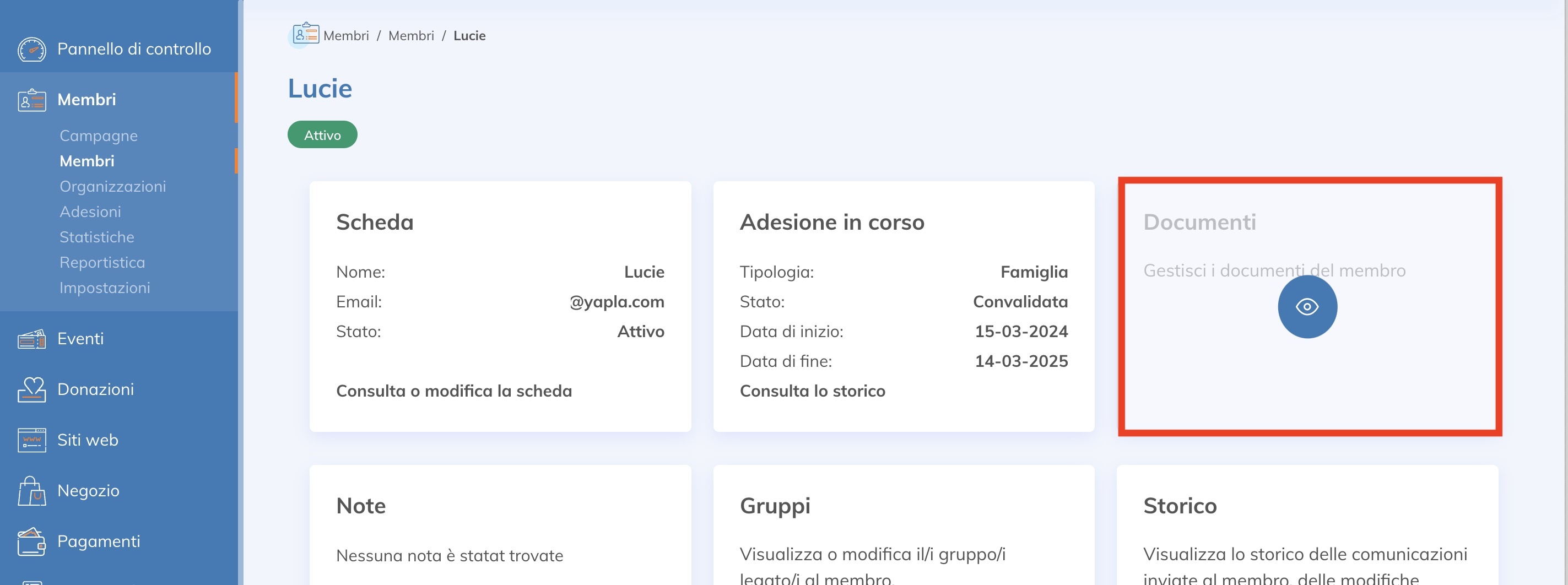The height and width of the screenshot is (585, 1568).
Task: Go to Adesioni submenu item
Action: (90, 212)
